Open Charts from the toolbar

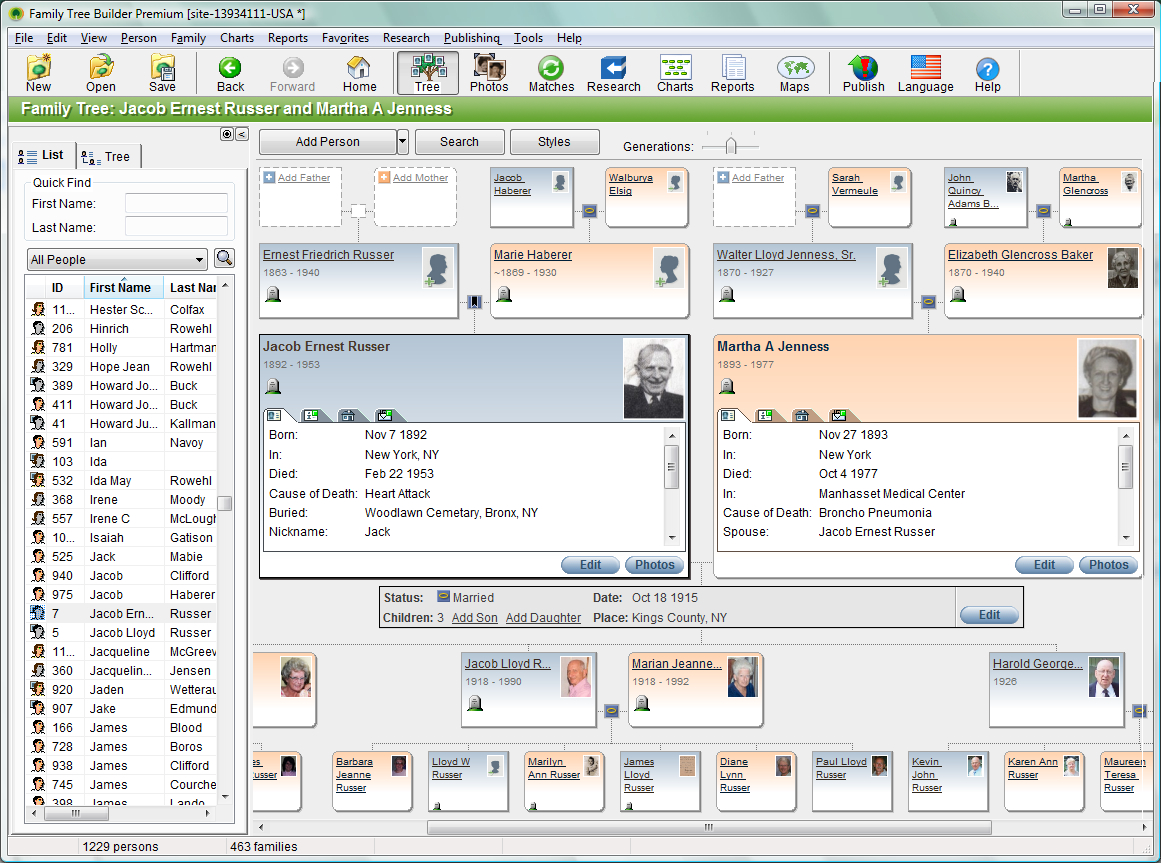675,74
